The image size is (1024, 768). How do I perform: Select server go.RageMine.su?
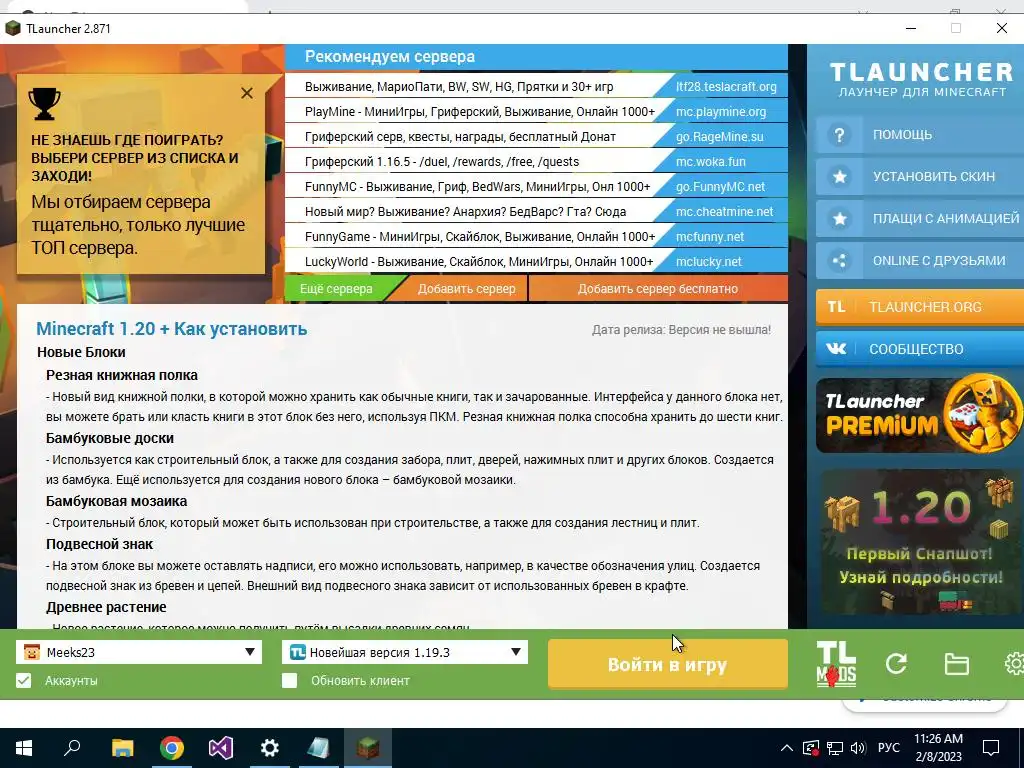click(720, 136)
